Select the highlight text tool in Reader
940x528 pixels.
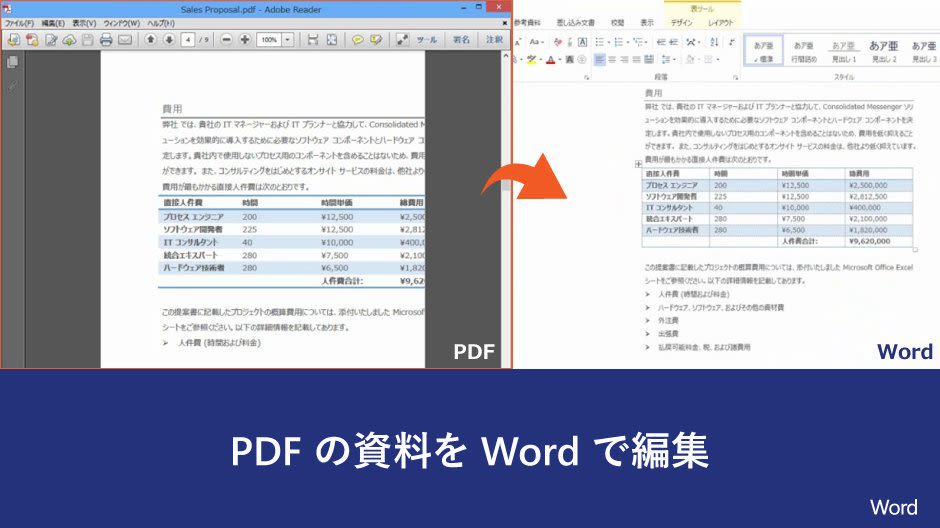tap(376, 40)
